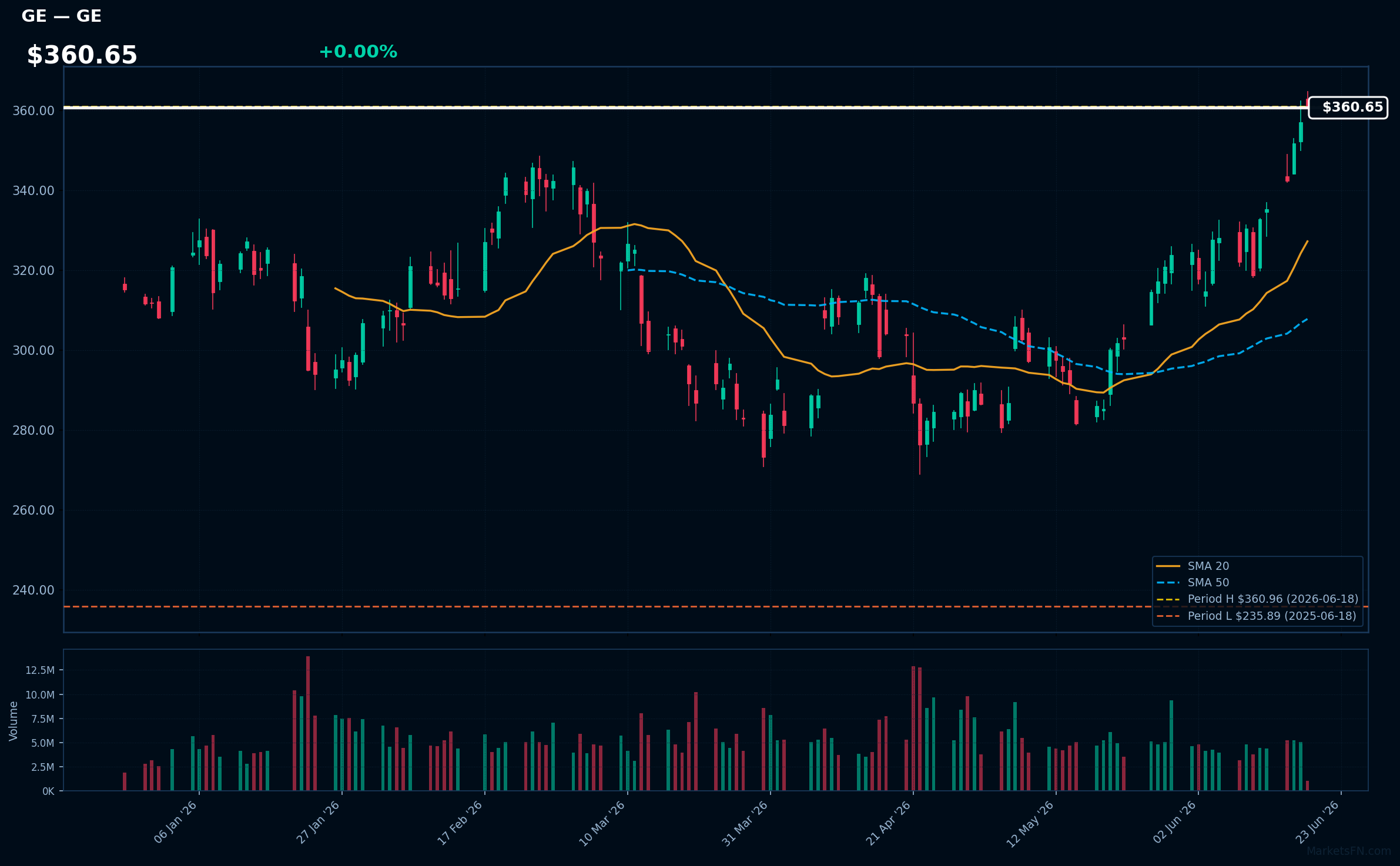Click the 12 May '26 date label
Viewport: 1400px width, 866px height.
click(x=1030, y=823)
